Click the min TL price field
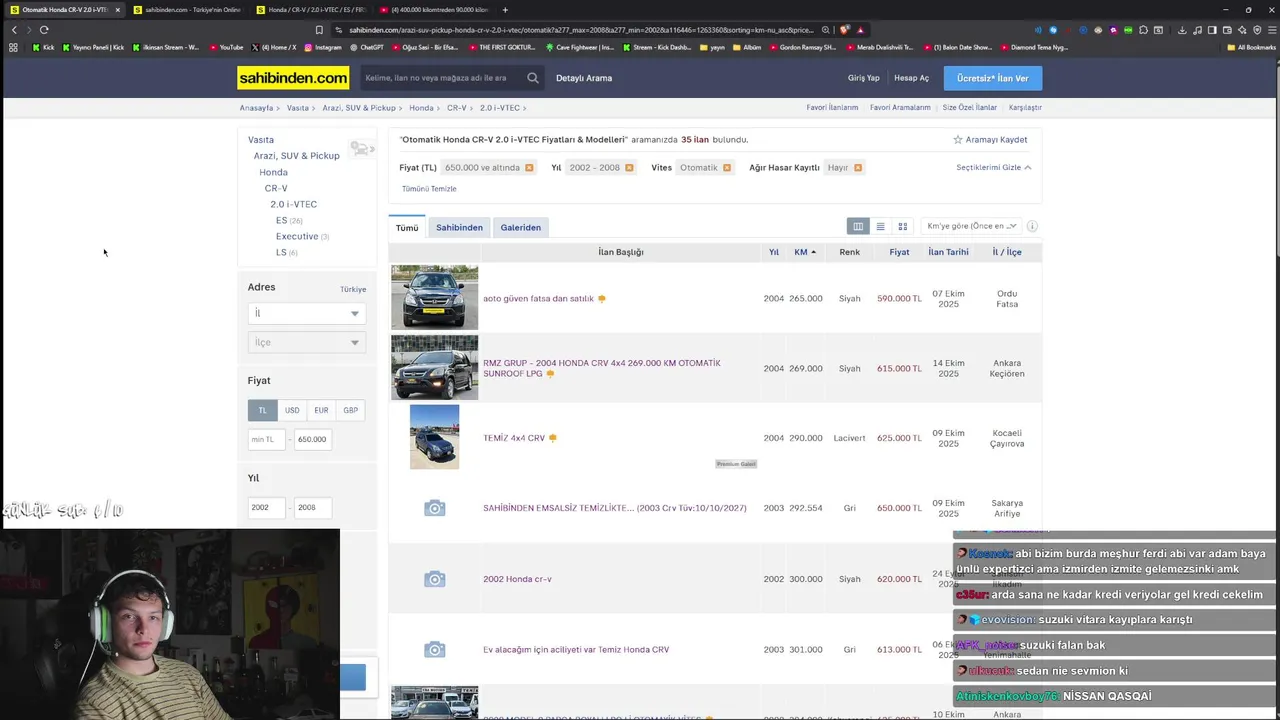This screenshot has width=1280, height=720. (x=266, y=439)
